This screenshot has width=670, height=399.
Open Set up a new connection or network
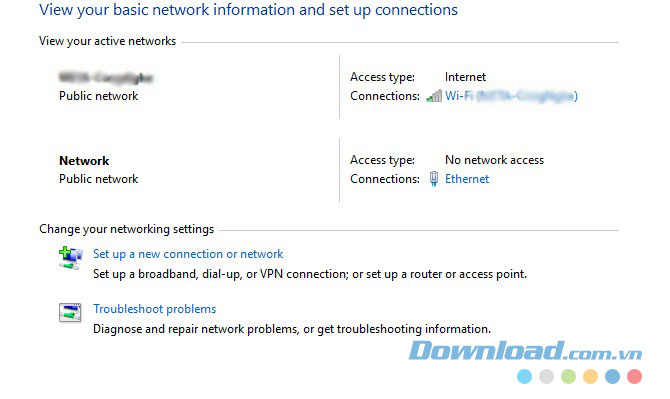[x=188, y=254]
